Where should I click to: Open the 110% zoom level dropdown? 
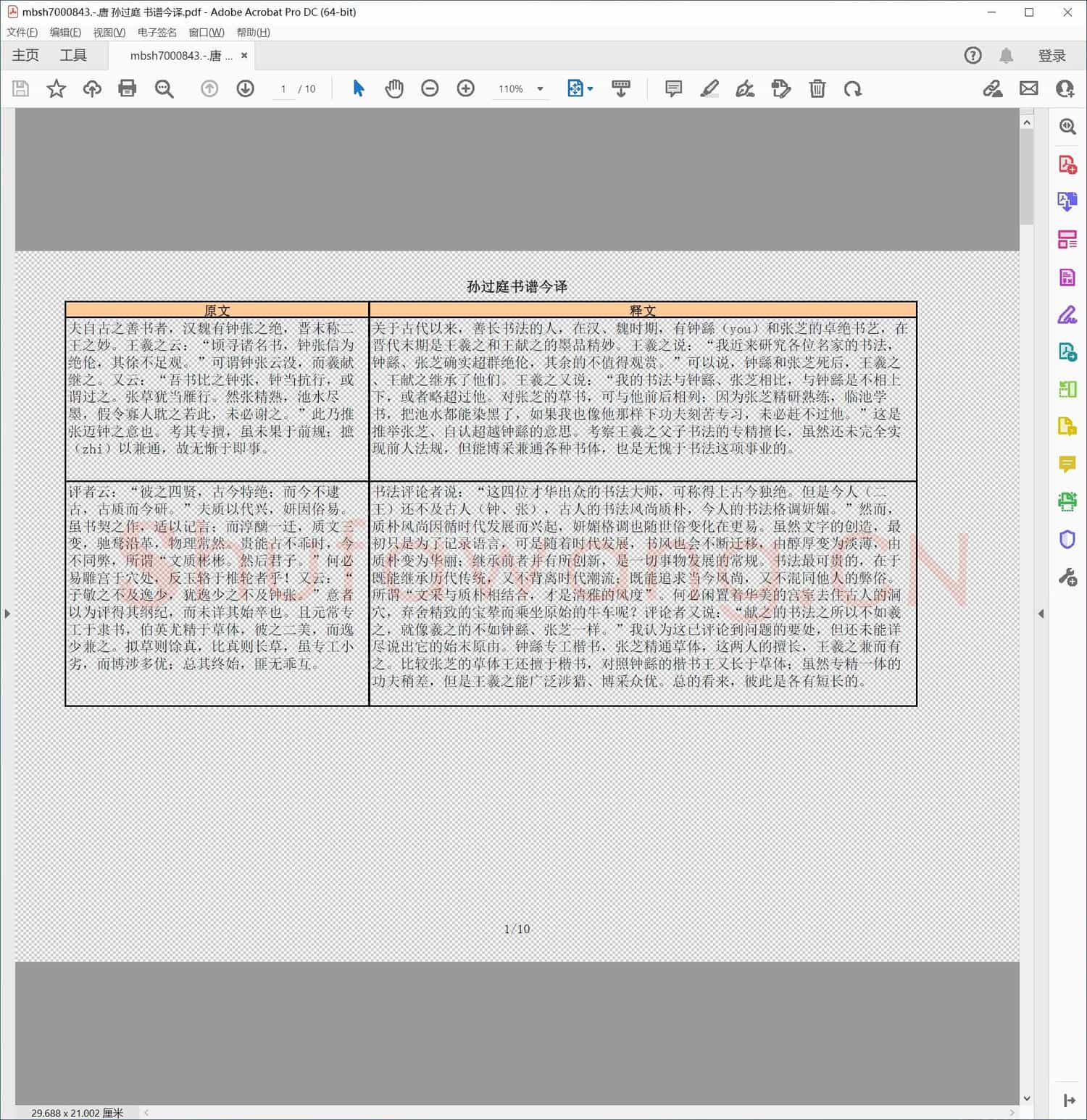click(x=540, y=88)
